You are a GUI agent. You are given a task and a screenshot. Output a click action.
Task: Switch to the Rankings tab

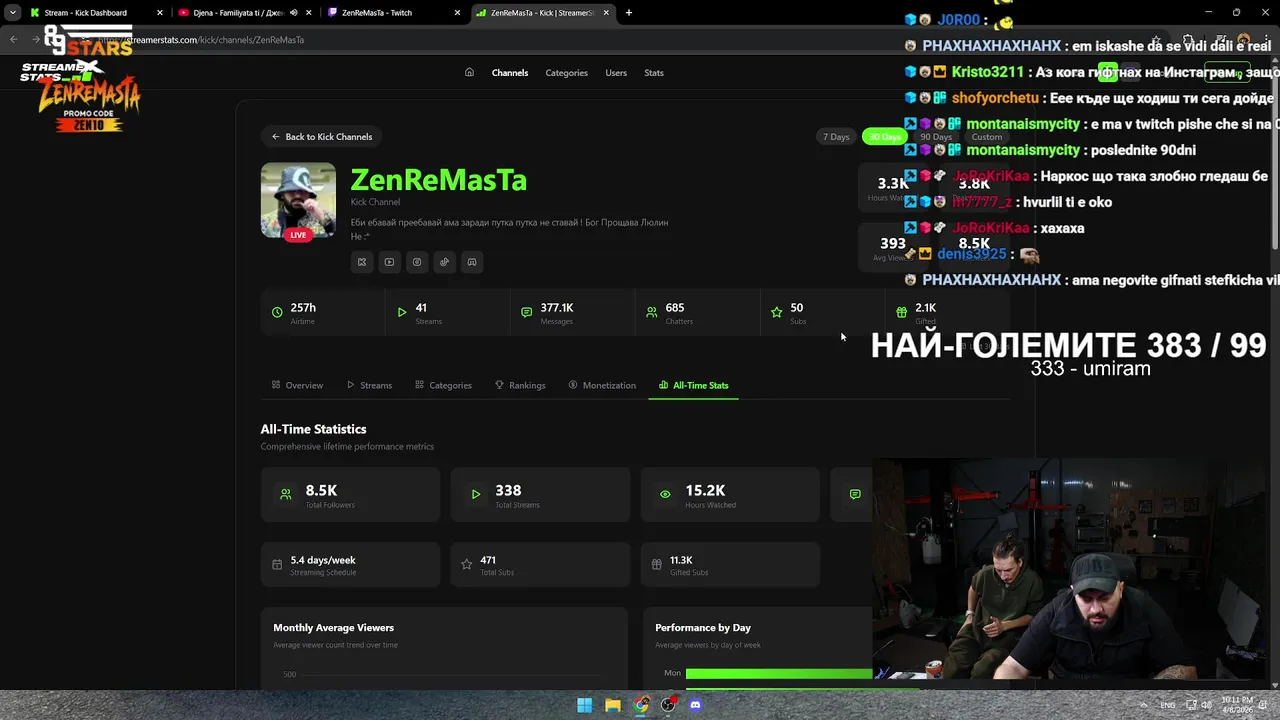[520, 385]
